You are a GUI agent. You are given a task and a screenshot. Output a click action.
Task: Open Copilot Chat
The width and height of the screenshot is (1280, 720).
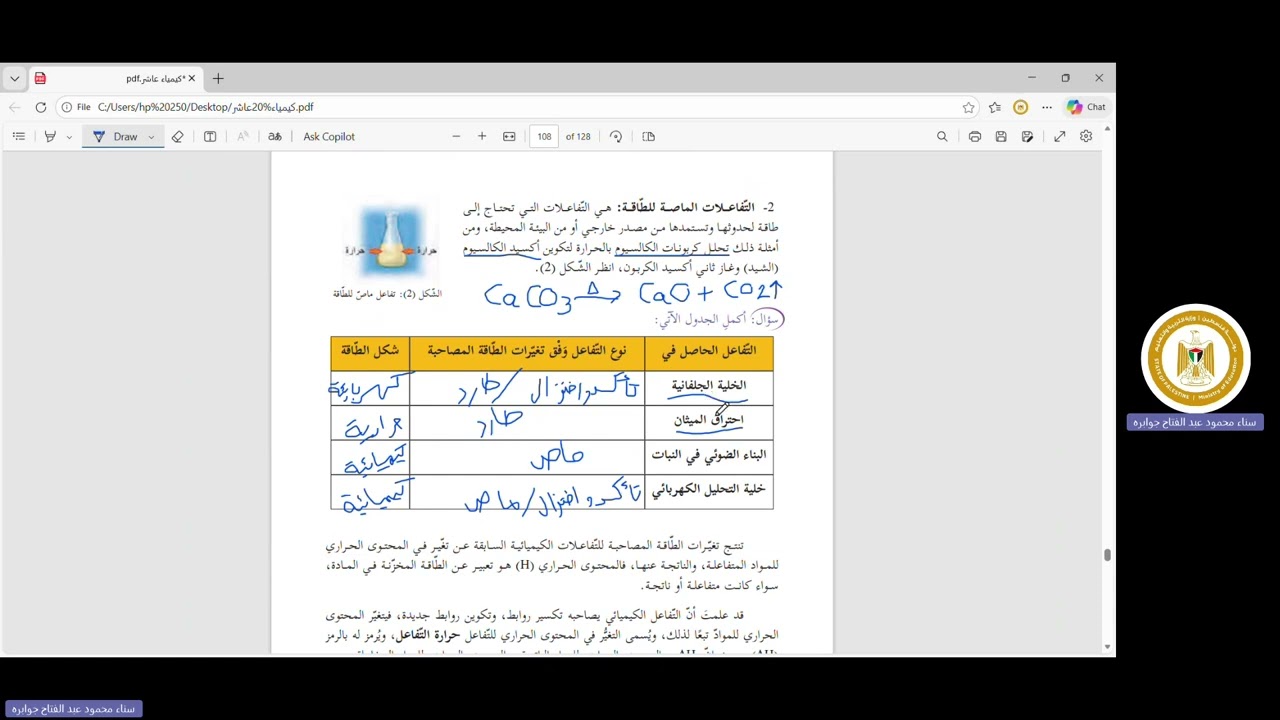click(x=1086, y=107)
